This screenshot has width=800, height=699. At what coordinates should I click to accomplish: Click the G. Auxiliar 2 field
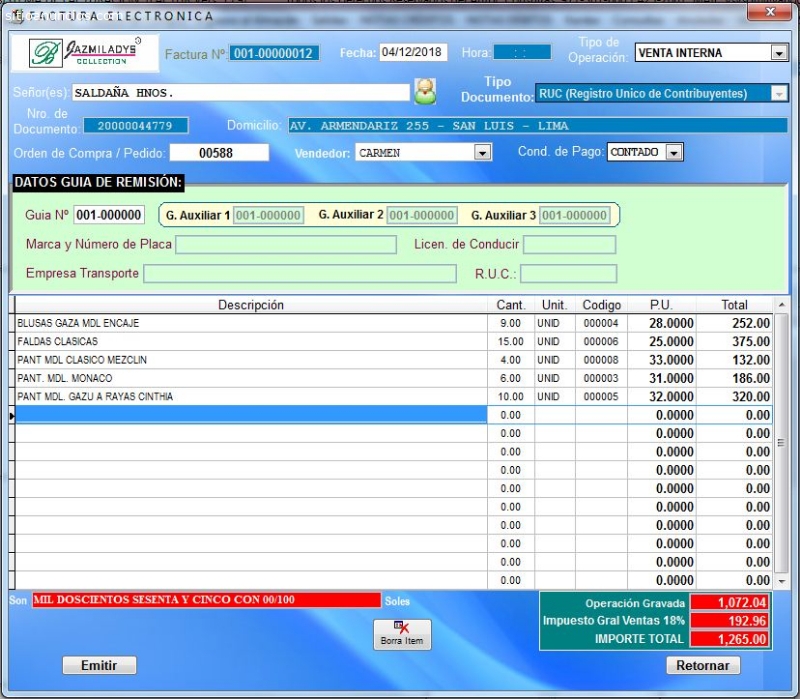coord(422,215)
